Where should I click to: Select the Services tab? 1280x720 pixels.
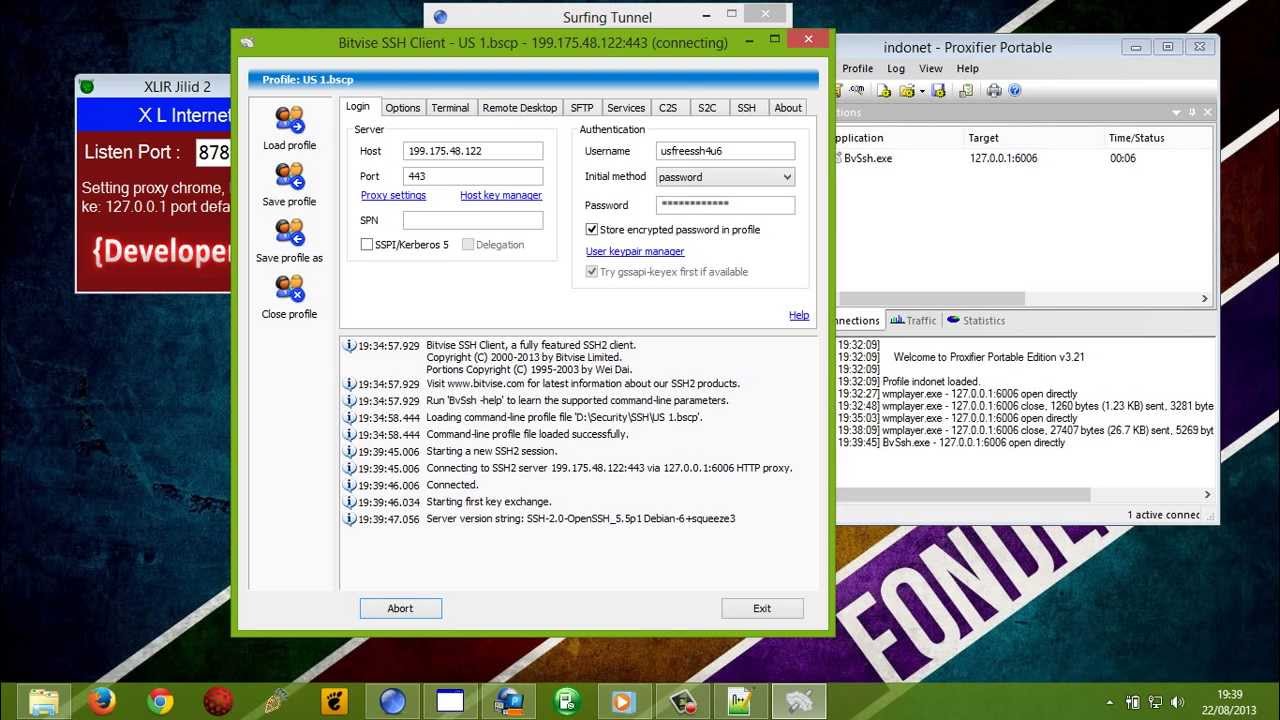point(626,108)
